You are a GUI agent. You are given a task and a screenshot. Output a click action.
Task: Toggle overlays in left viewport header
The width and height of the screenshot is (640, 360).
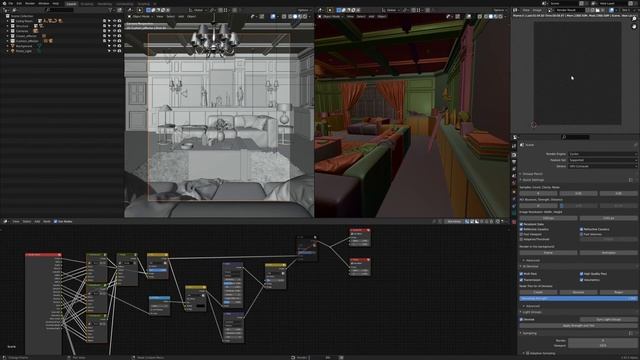coord(273,16)
